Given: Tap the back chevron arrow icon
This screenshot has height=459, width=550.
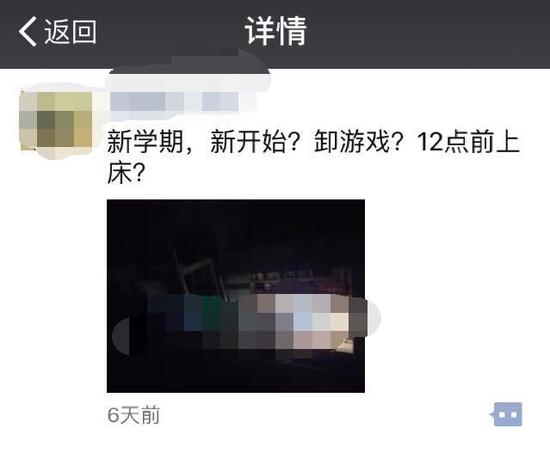Looking at the screenshot, I should (x=28, y=32).
